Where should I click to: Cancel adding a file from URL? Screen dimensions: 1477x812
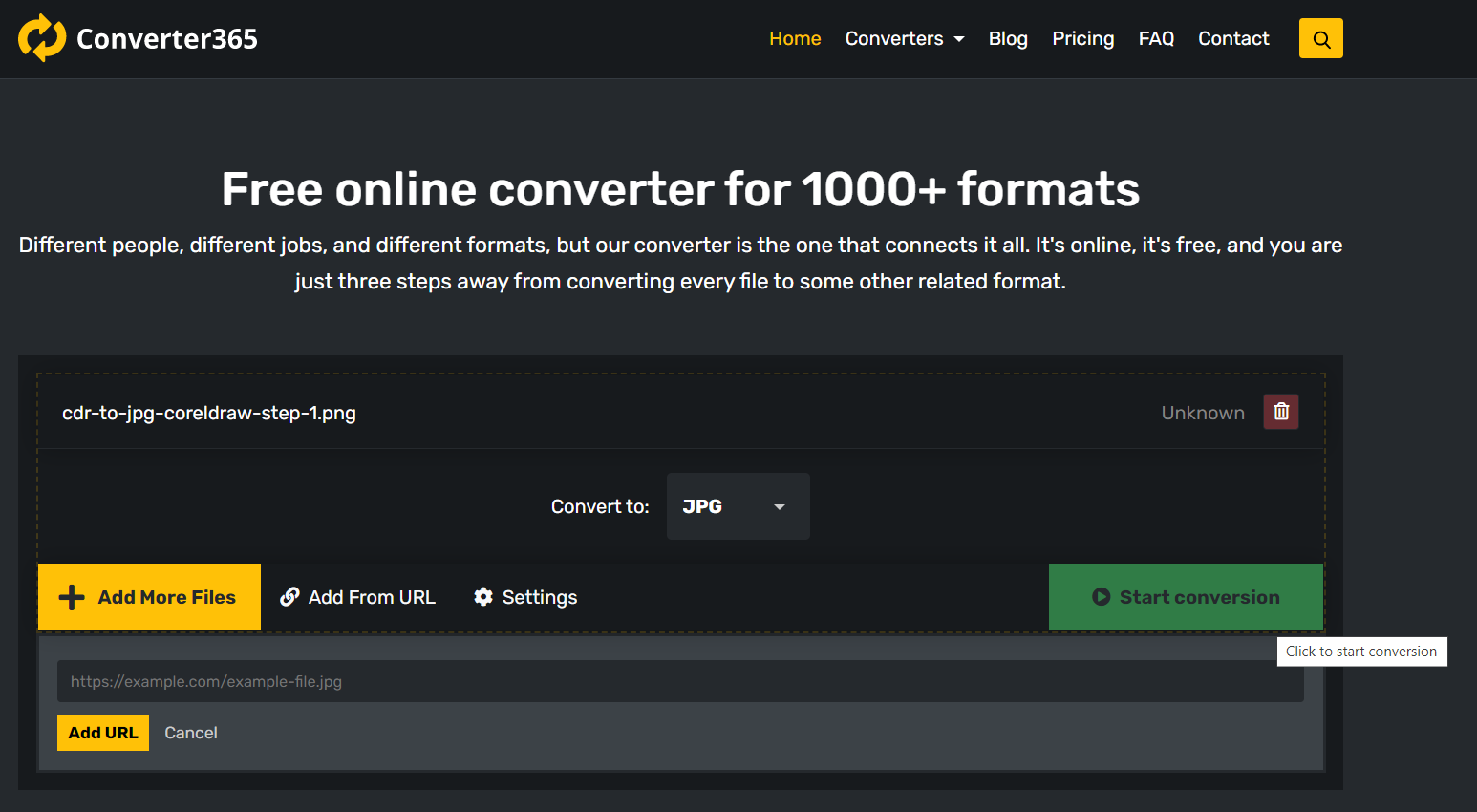(x=191, y=733)
